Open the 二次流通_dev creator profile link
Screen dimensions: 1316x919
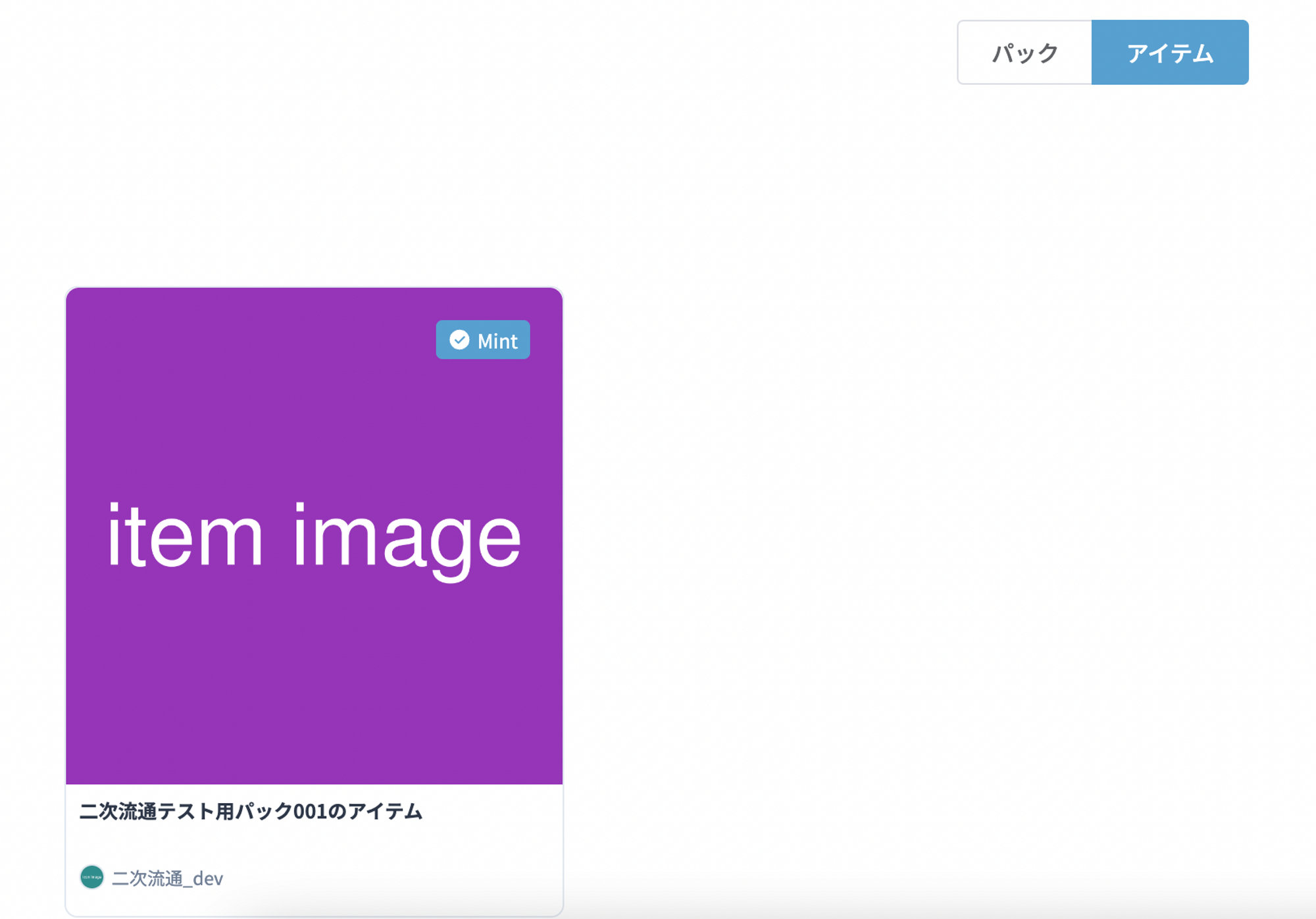167,878
